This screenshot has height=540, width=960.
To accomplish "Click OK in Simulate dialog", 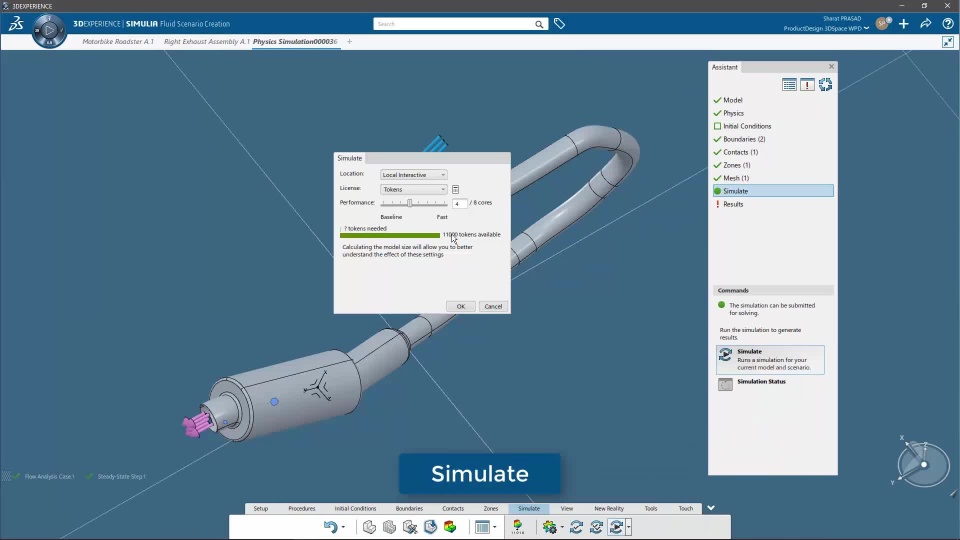I will [x=460, y=306].
